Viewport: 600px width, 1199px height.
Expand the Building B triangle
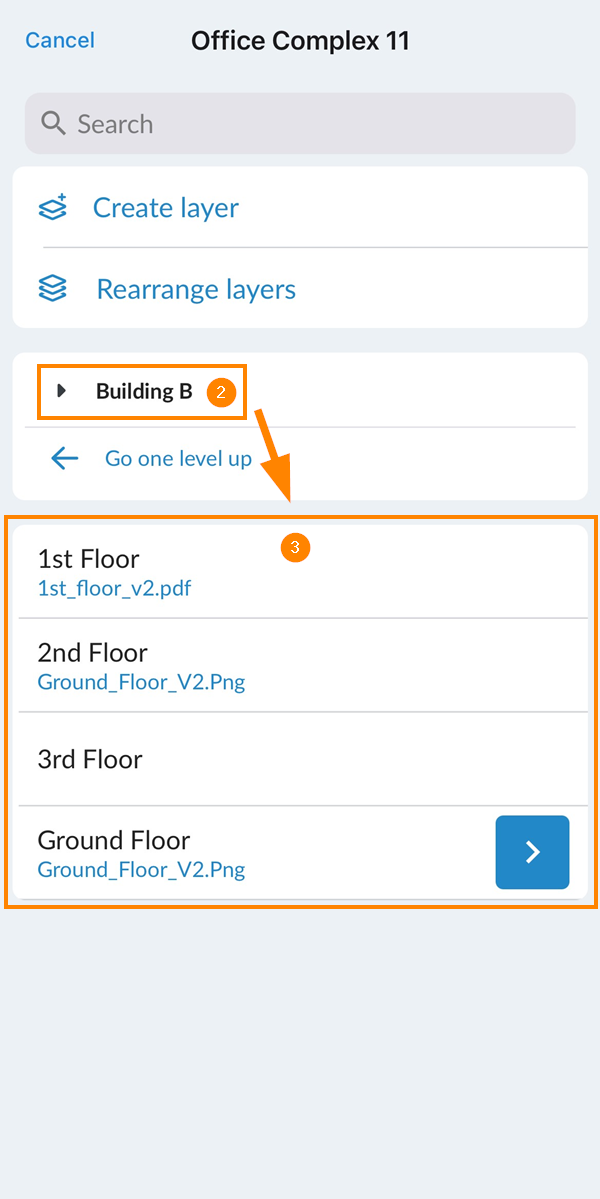[x=62, y=391]
